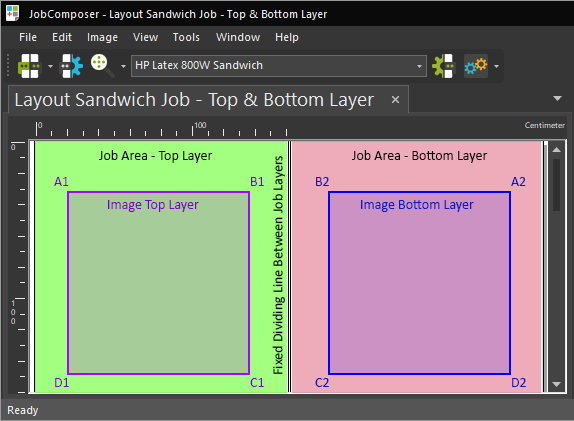Select the Image Bottom Layer rectangle
Viewport: 574px width, 421px height.
pos(420,283)
